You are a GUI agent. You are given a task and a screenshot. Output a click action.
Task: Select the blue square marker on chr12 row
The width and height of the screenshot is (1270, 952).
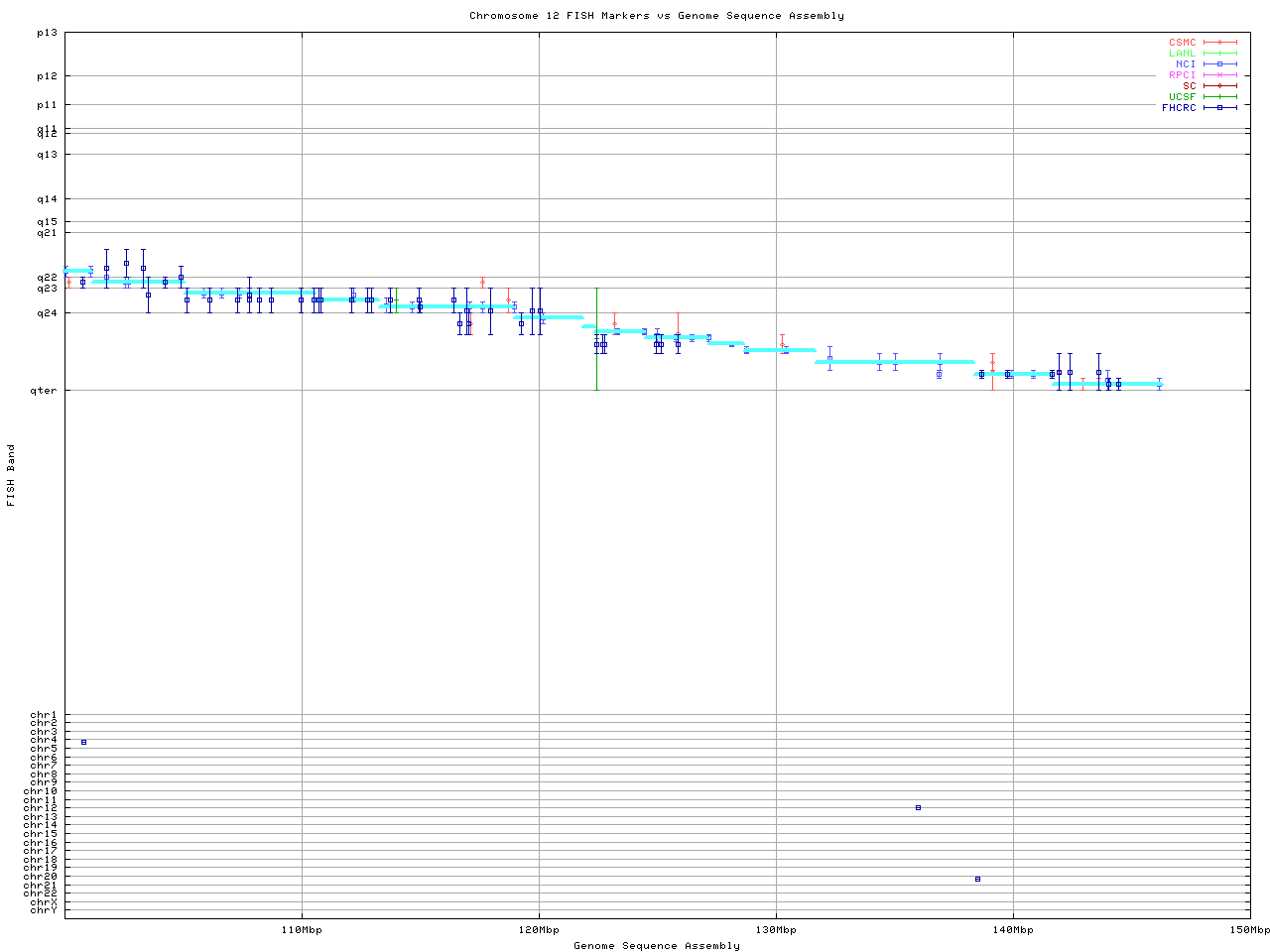[x=918, y=807]
